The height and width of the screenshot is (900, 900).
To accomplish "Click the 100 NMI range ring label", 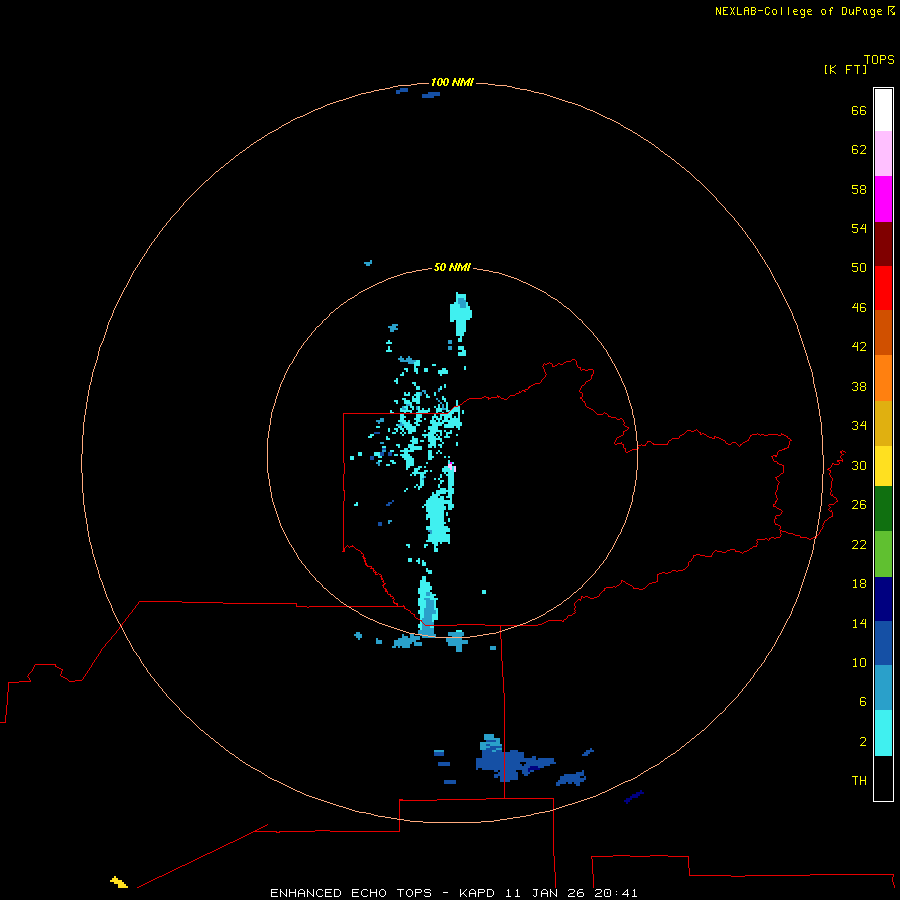I will tap(452, 82).
